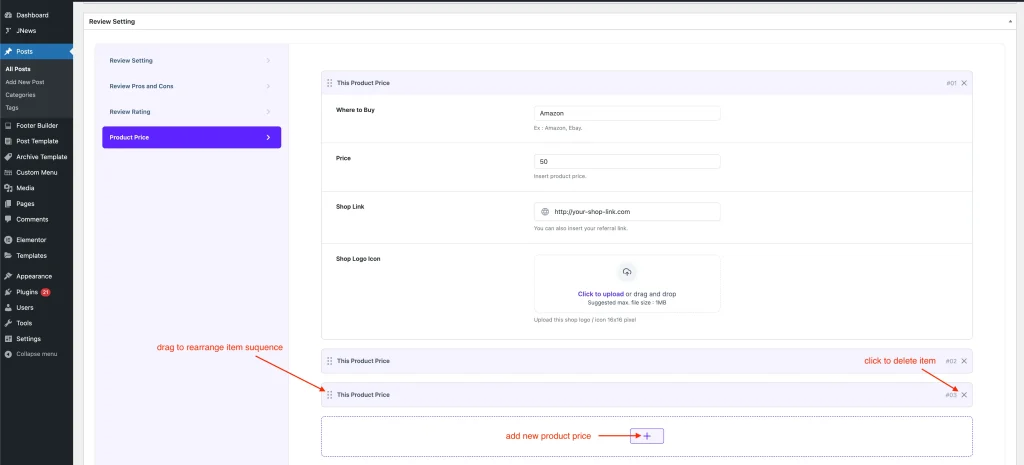Collapse the admin sidebar menu
This screenshot has width=1024, height=465.
pyautogui.click(x=36, y=354)
